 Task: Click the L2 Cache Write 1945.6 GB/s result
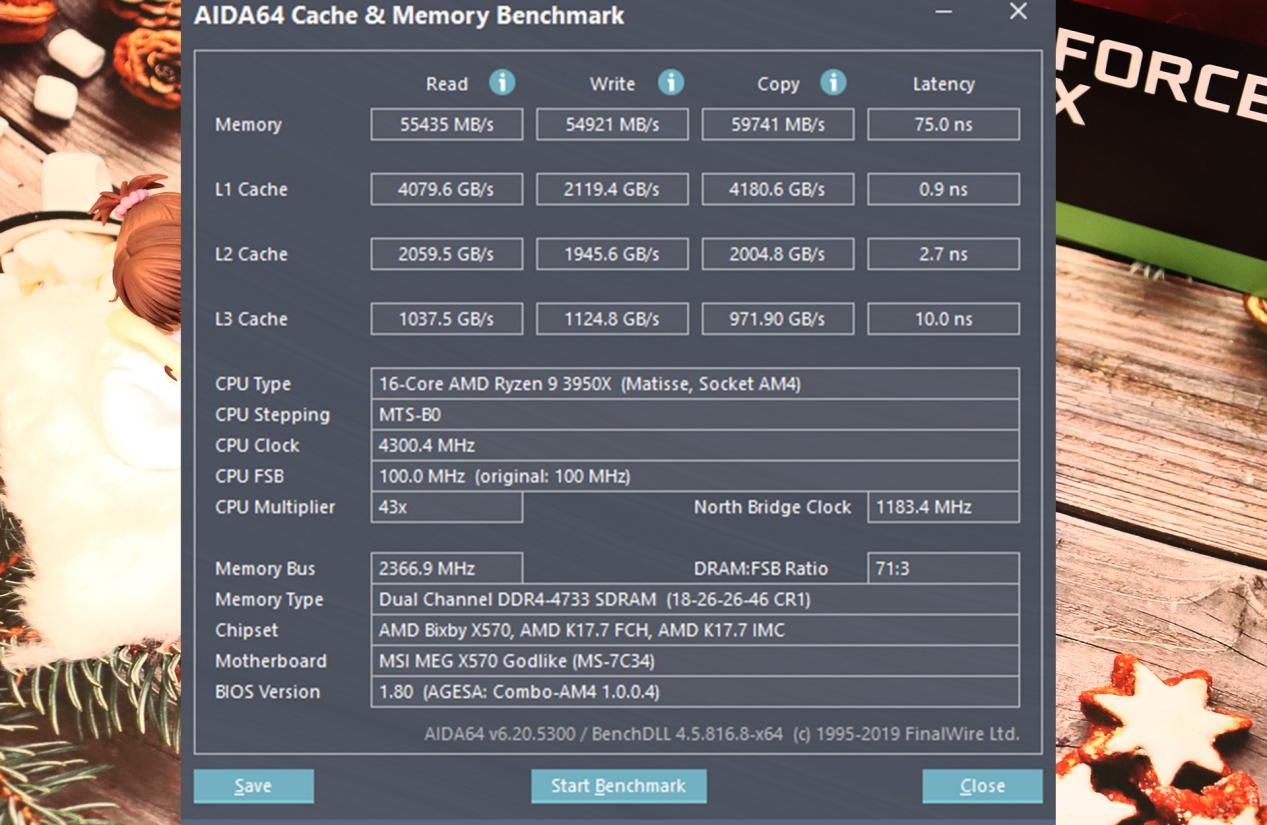[612, 254]
